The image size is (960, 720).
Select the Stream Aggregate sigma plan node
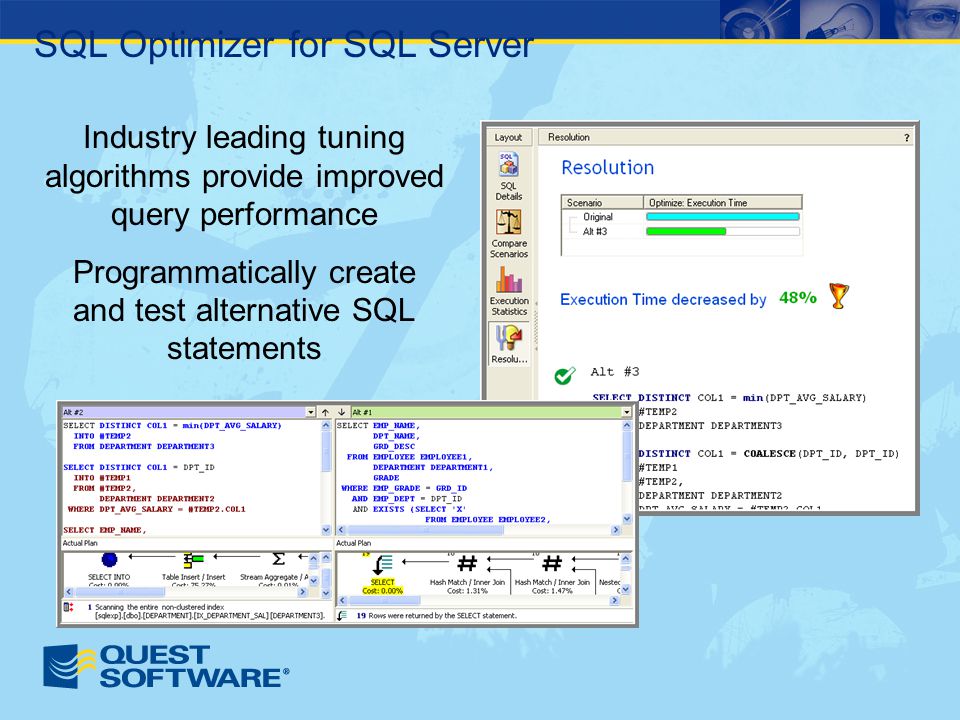[279, 559]
